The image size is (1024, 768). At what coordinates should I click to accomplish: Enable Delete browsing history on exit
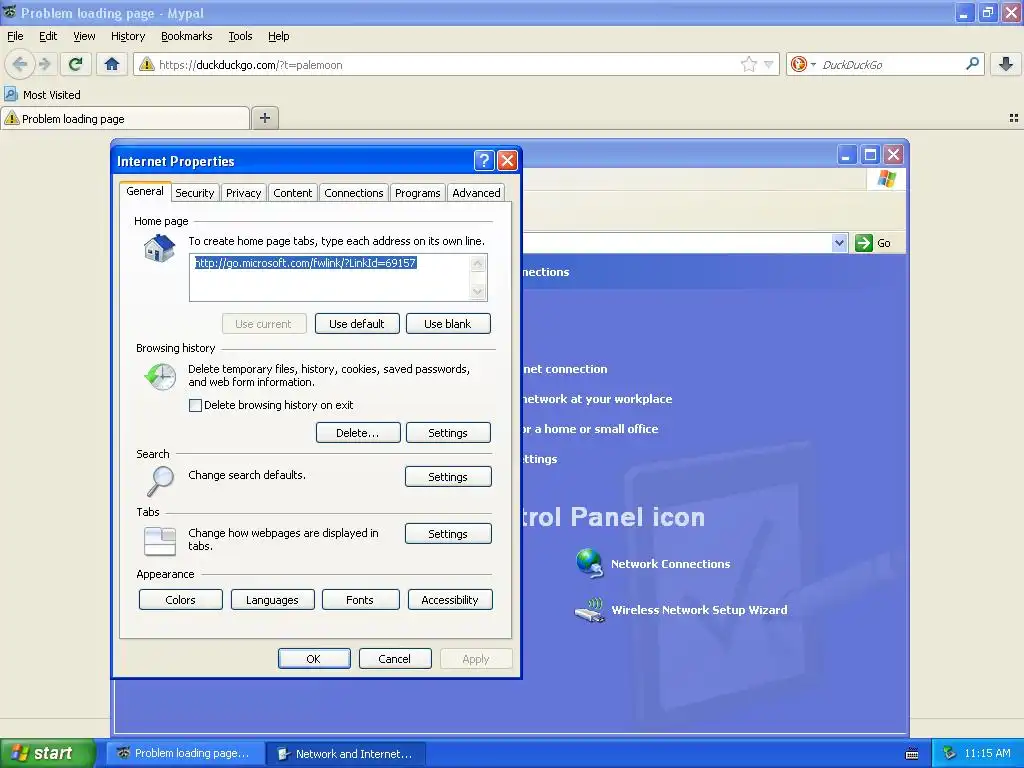tap(195, 405)
